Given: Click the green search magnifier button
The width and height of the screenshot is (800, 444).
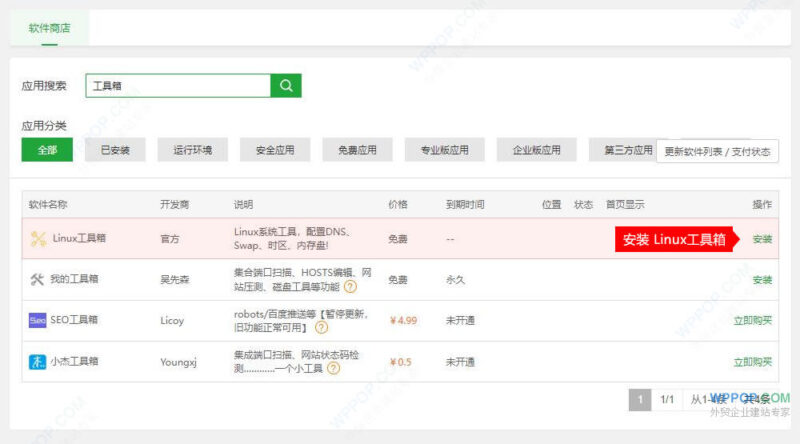Looking at the screenshot, I should coord(286,86).
